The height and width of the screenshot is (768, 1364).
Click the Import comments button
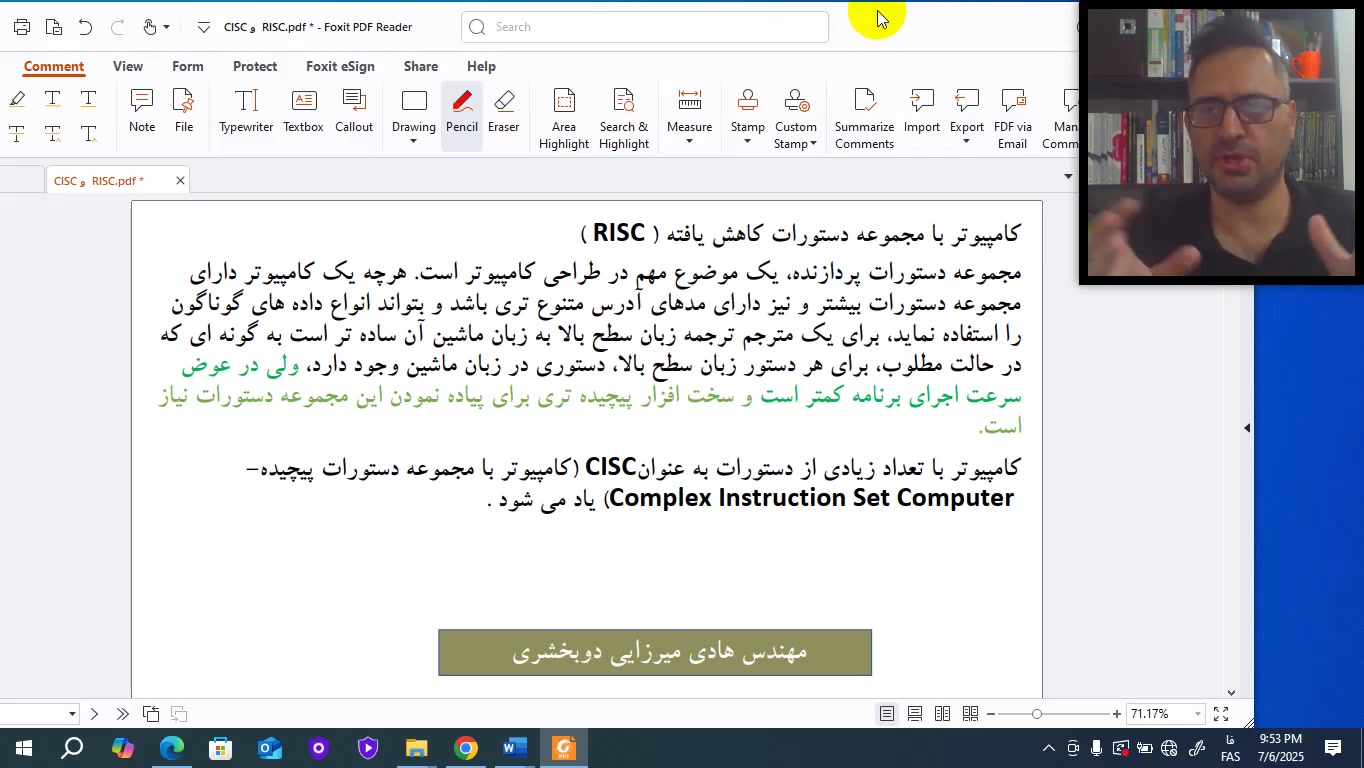point(922,111)
